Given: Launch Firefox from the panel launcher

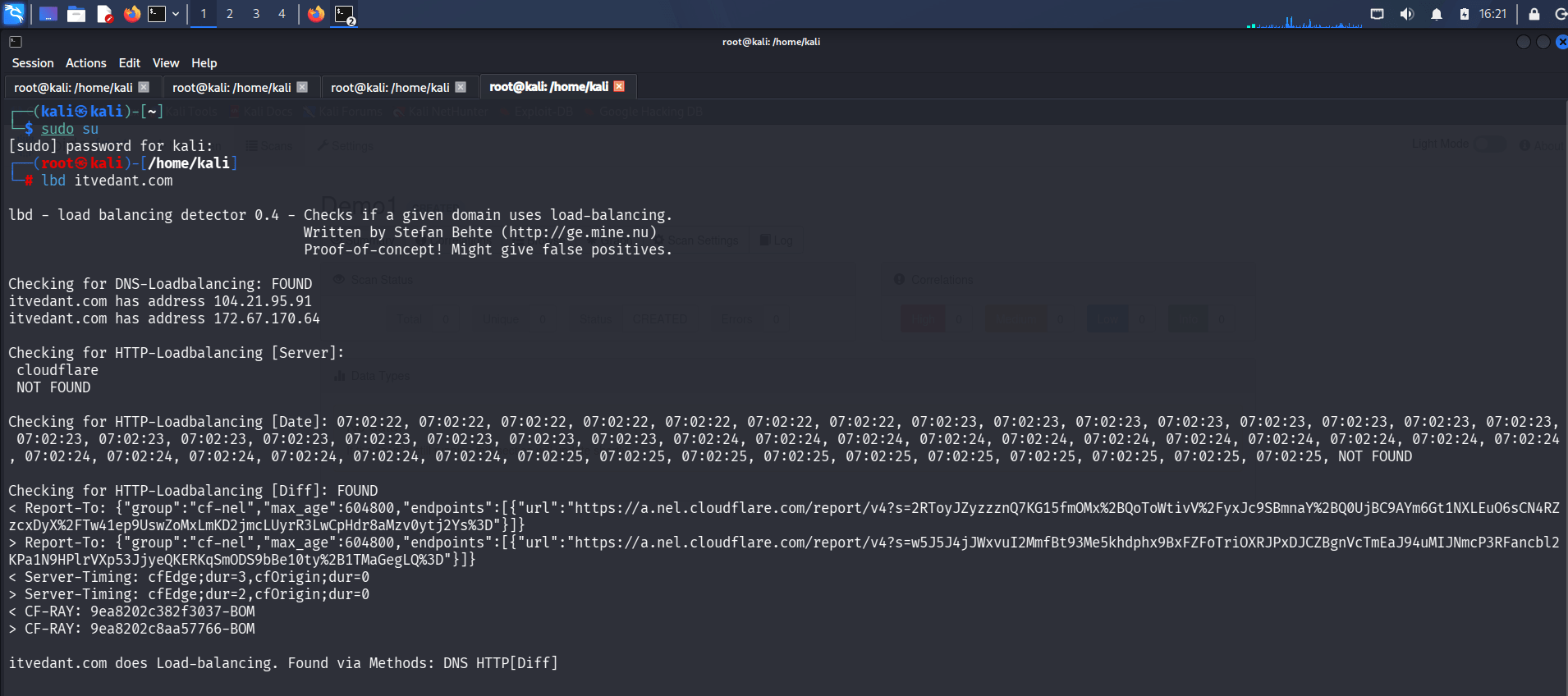Looking at the screenshot, I should point(132,14).
